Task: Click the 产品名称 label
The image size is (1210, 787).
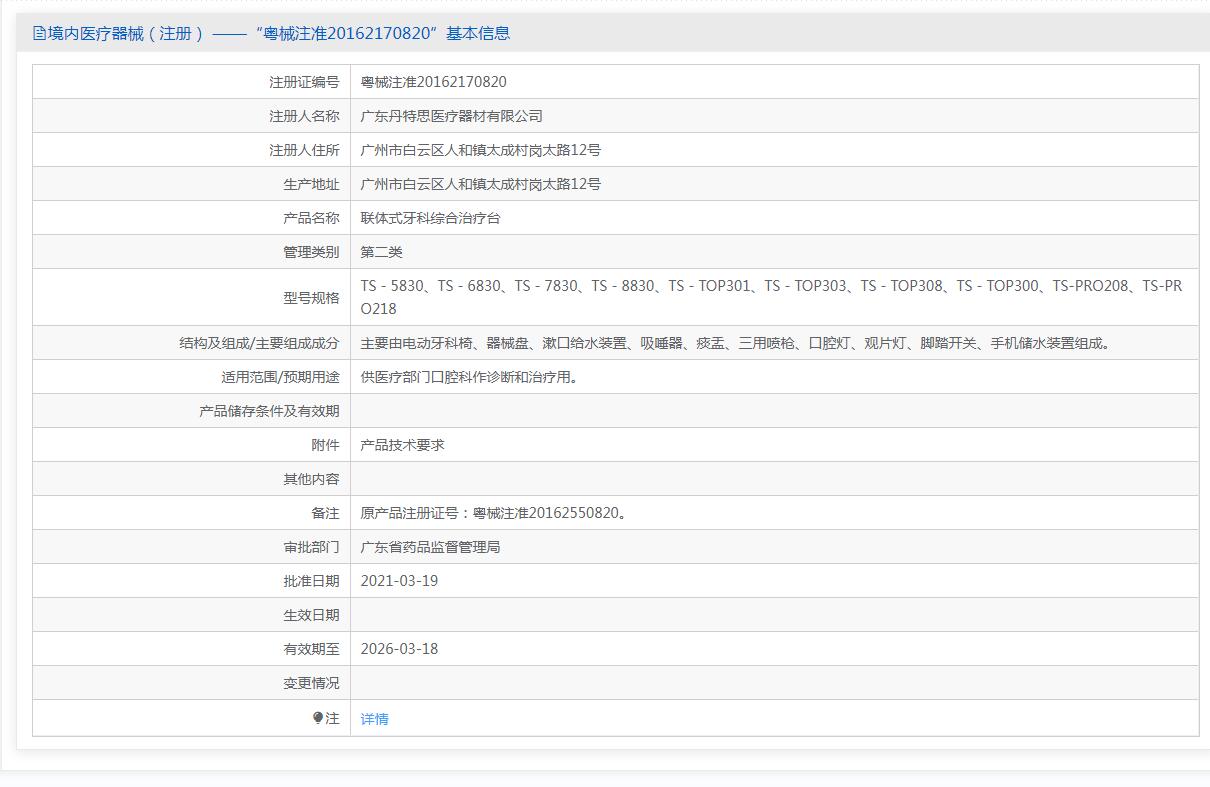Action: click(311, 218)
